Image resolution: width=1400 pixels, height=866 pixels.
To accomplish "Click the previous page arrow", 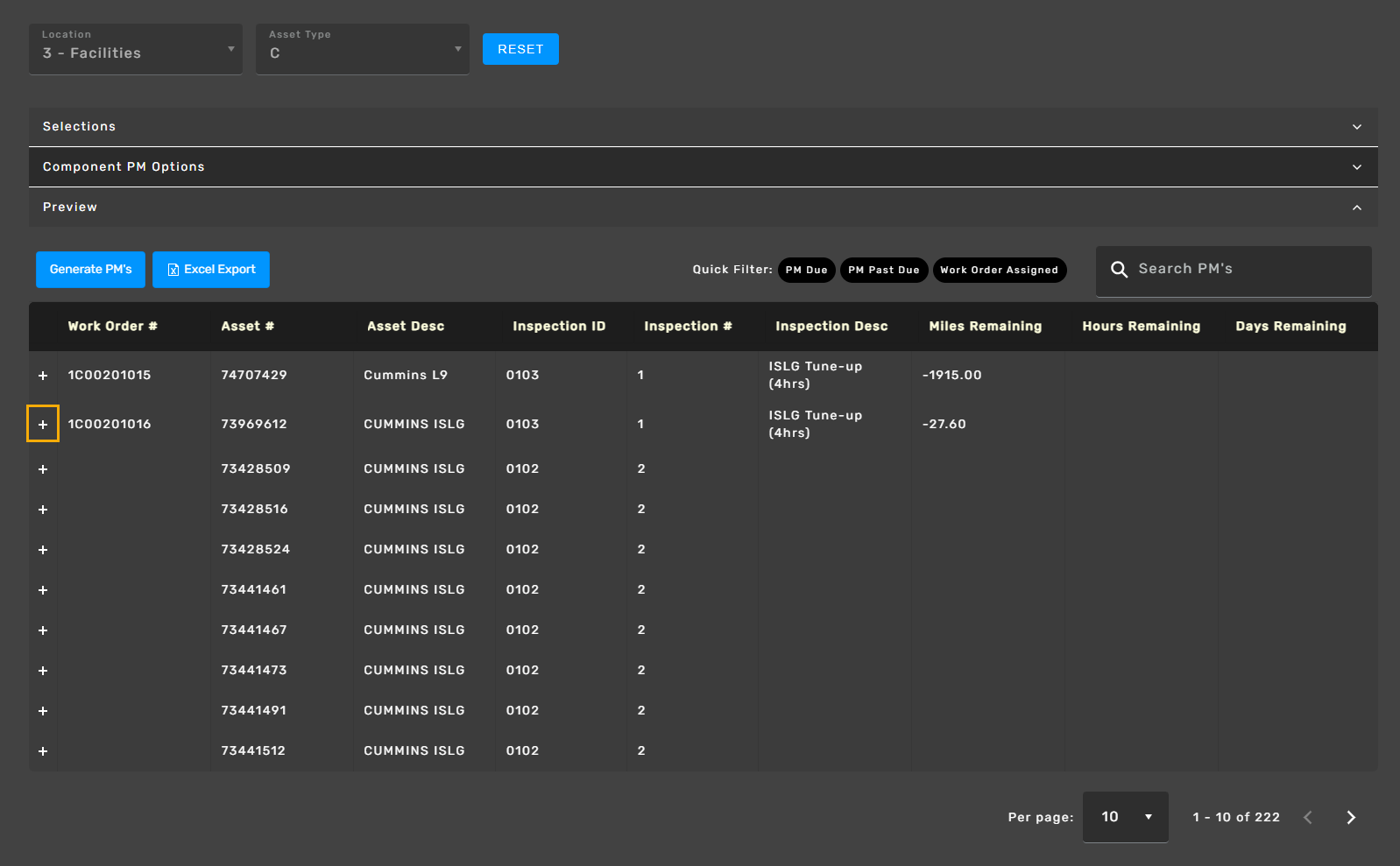I will [x=1308, y=817].
